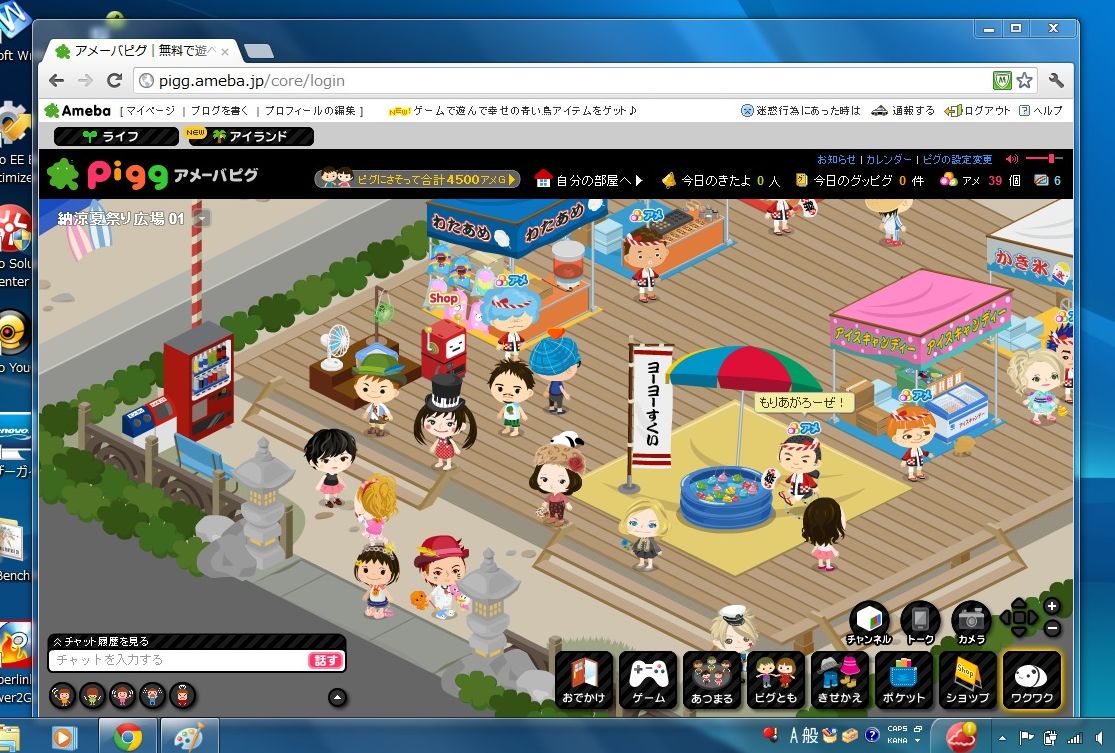Open the ショップ (shop) button
1115x753 pixels.
pyautogui.click(x=968, y=680)
